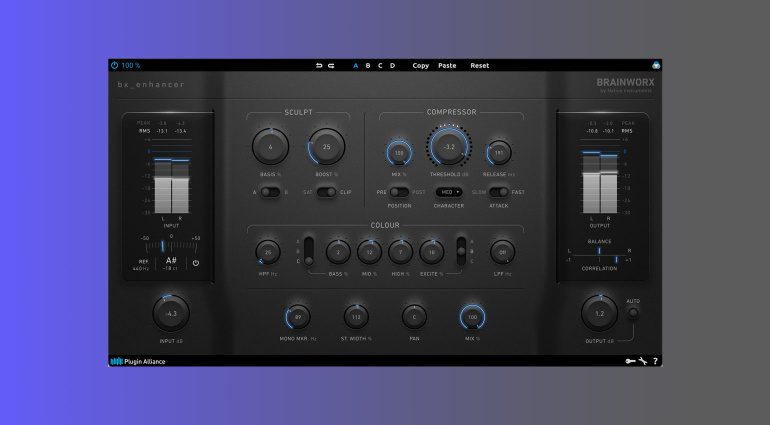Click the Bass A/B/C selector slider
This screenshot has width=770, height=425.
[310, 251]
